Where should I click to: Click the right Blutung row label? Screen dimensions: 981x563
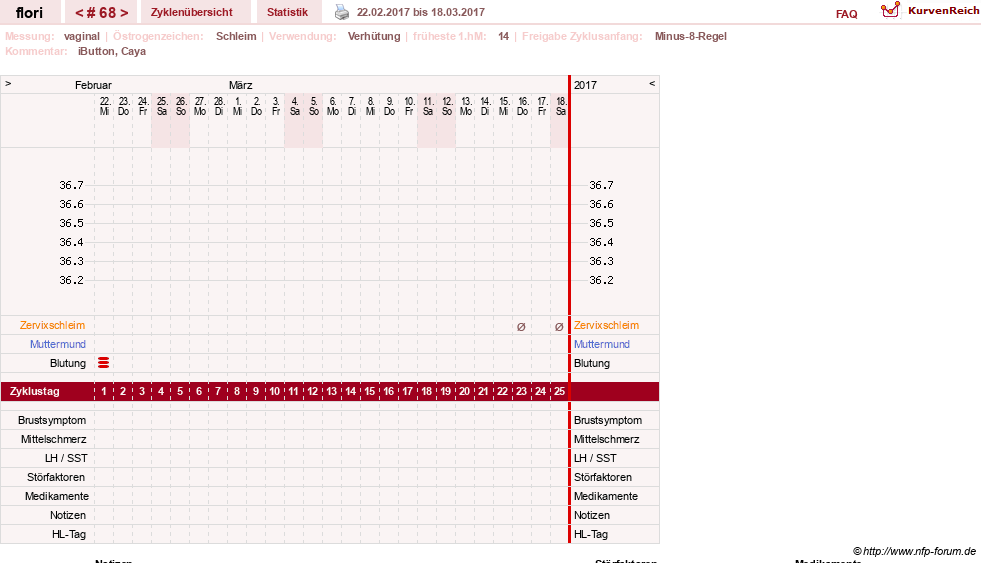(592, 363)
